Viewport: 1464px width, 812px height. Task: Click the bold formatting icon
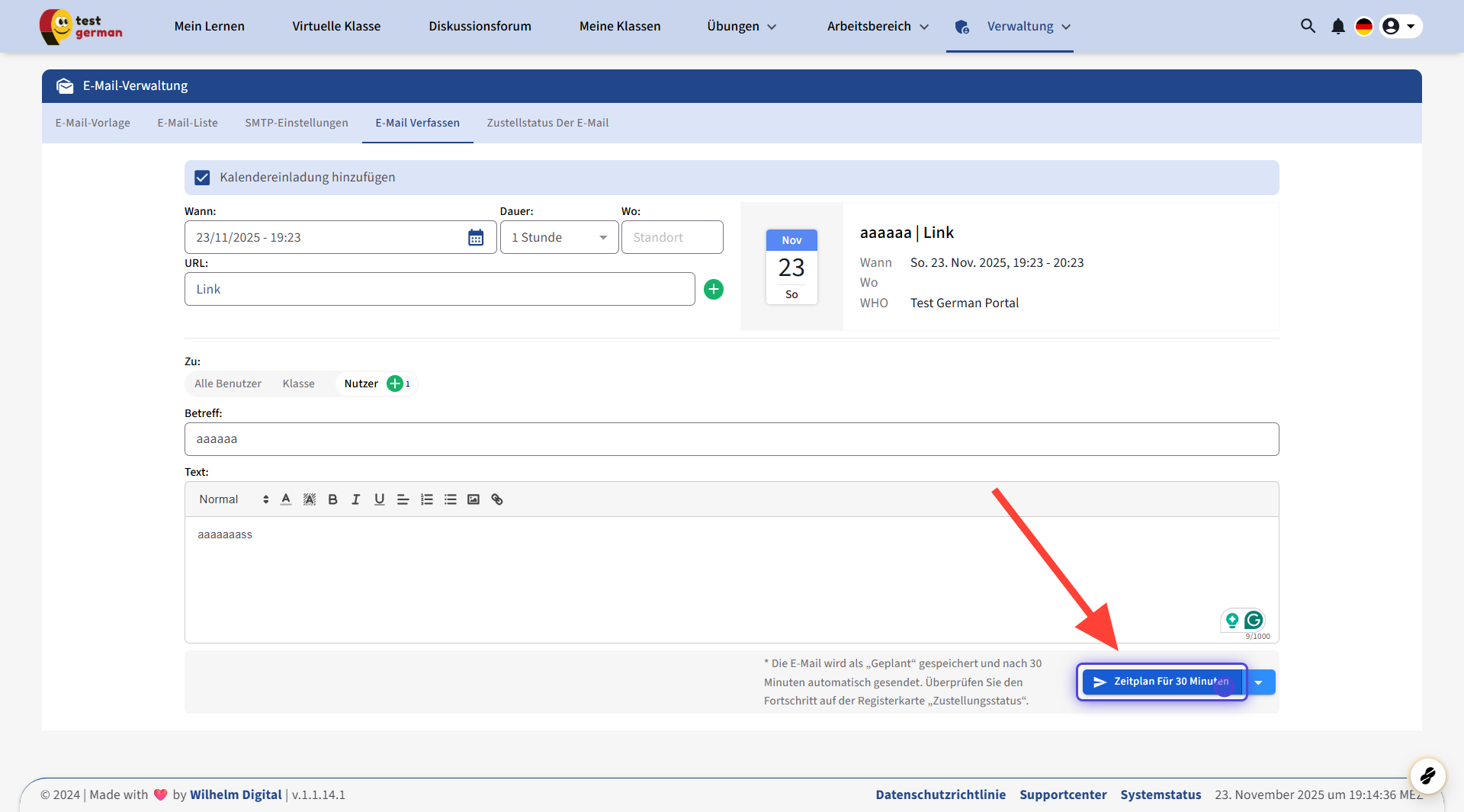point(332,499)
